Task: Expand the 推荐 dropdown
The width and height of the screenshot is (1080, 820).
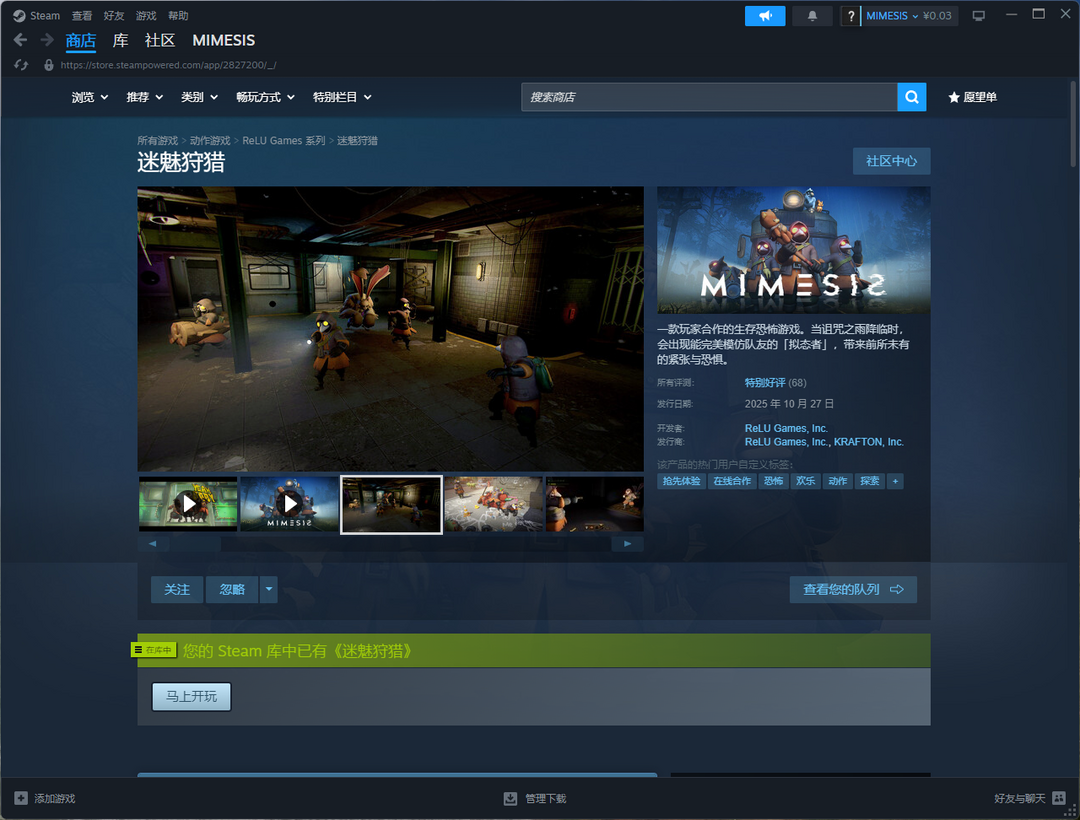Action: pyautogui.click(x=145, y=97)
